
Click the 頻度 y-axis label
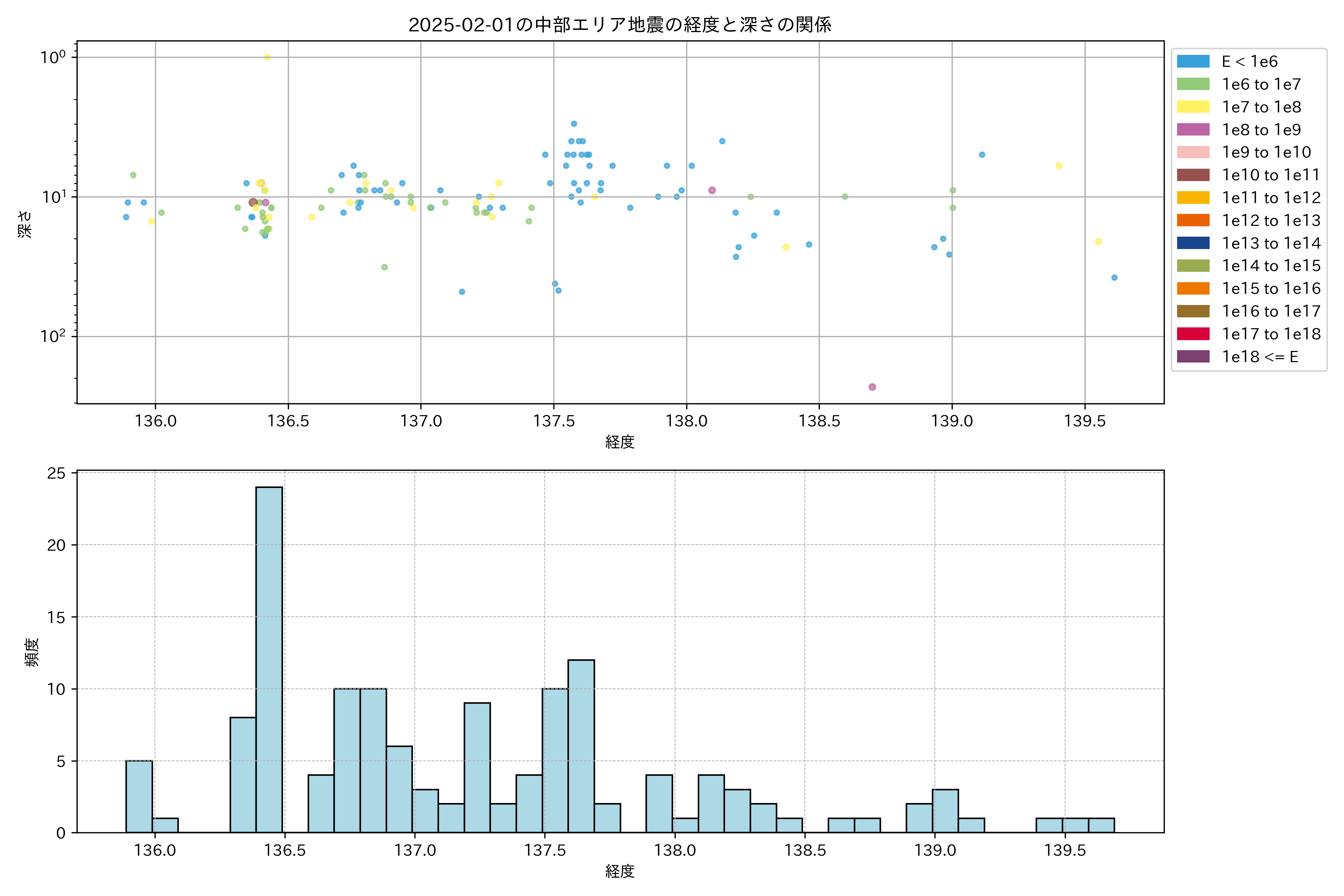(x=32, y=652)
